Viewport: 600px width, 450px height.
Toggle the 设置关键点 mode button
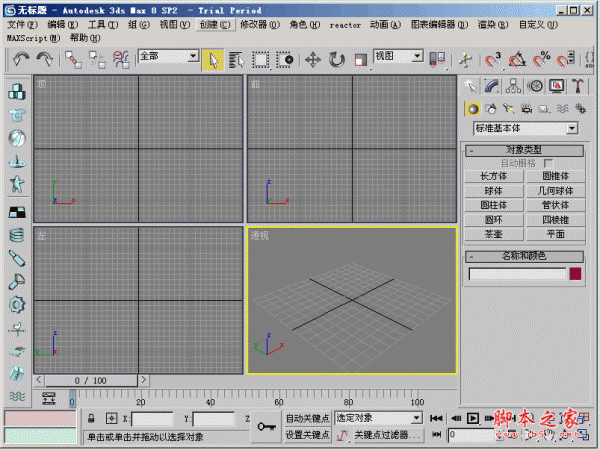coord(307,435)
